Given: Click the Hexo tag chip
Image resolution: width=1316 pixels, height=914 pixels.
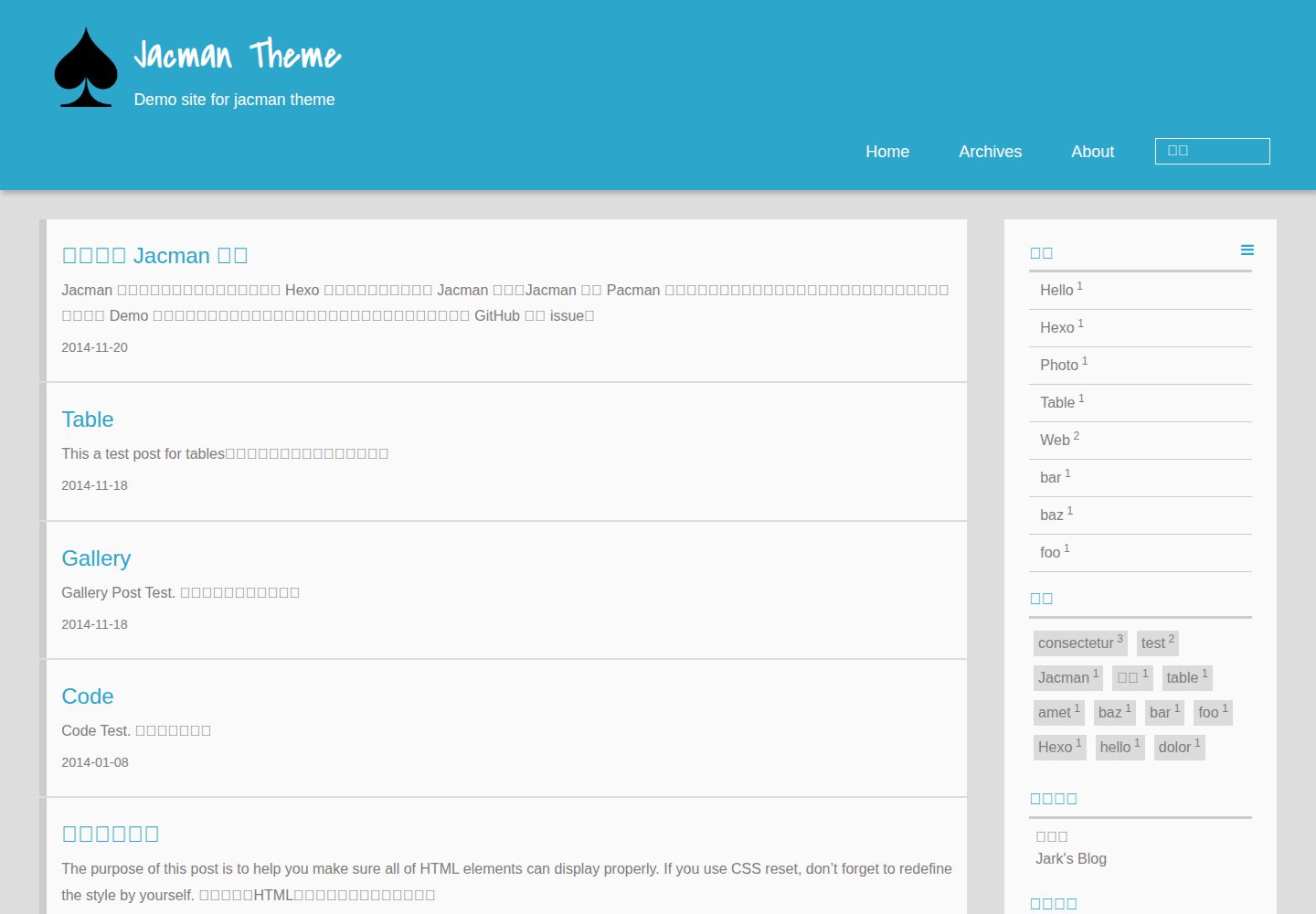Looking at the screenshot, I should (1060, 748).
